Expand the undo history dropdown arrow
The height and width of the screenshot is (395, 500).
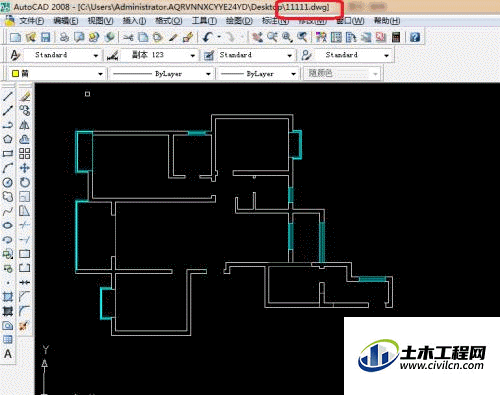pos(219,37)
